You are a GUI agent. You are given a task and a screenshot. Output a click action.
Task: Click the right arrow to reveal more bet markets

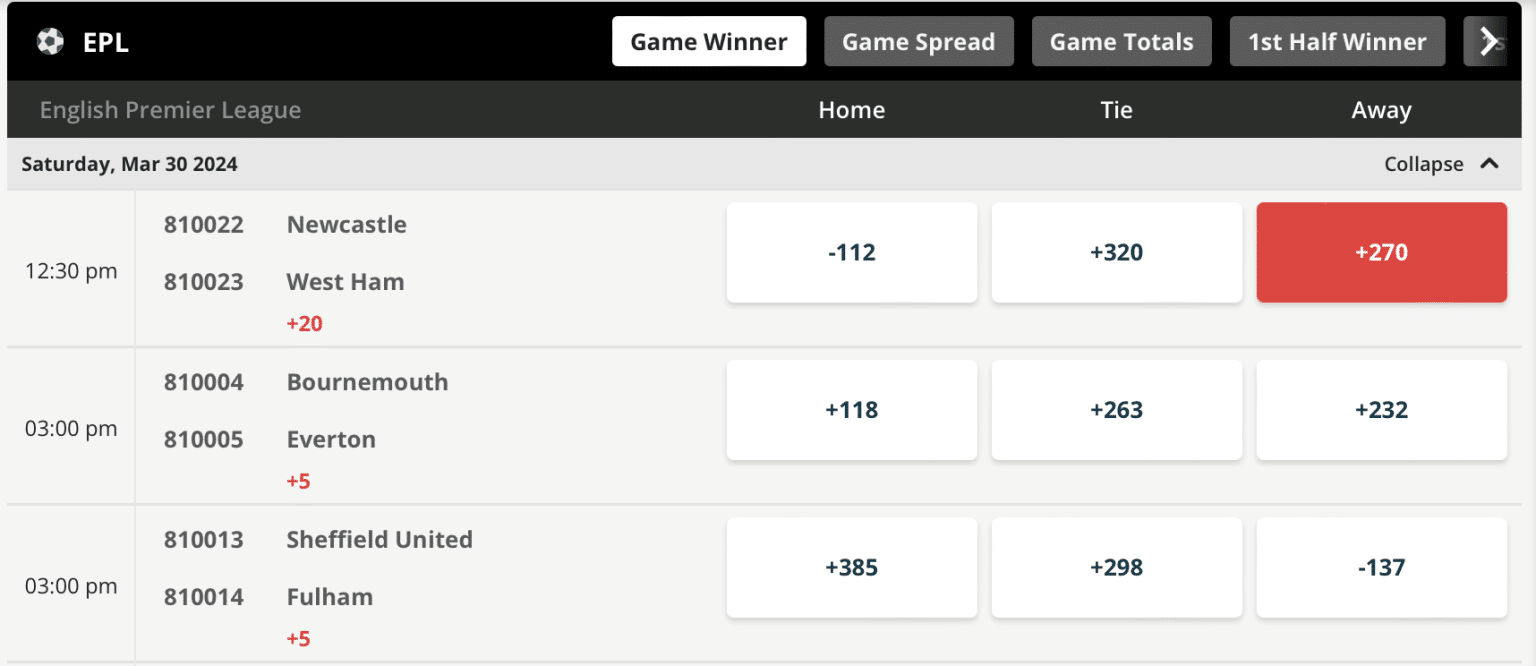tap(1490, 41)
